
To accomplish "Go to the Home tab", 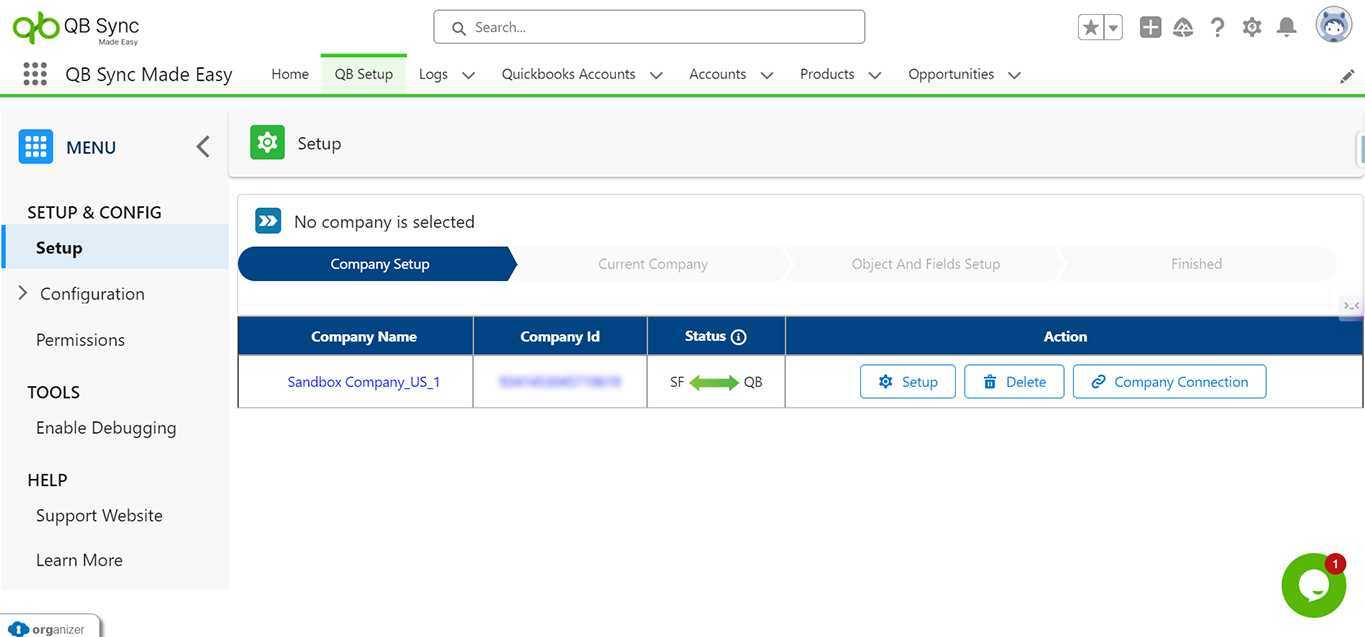I will [x=290, y=74].
